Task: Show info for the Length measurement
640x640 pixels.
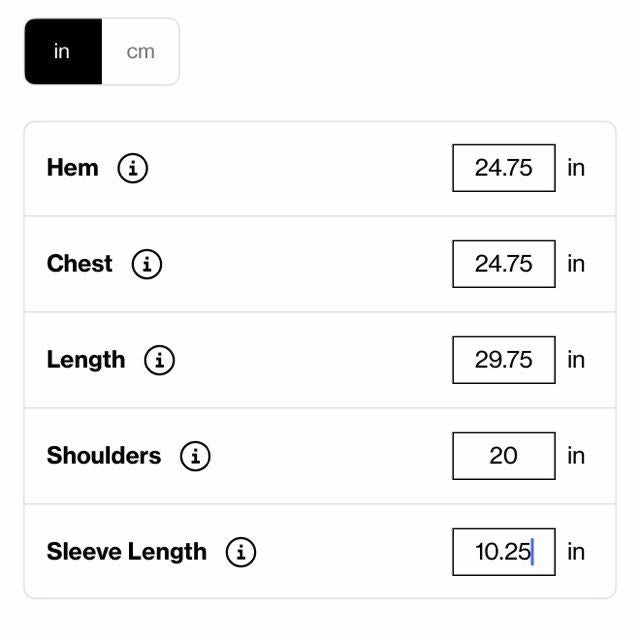Action: [160, 360]
